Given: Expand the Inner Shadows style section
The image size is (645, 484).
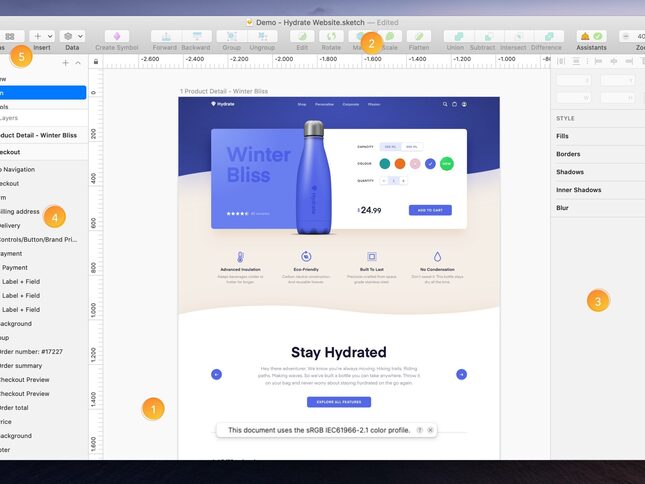Looking at the screenshot, I should pos(598,190).
